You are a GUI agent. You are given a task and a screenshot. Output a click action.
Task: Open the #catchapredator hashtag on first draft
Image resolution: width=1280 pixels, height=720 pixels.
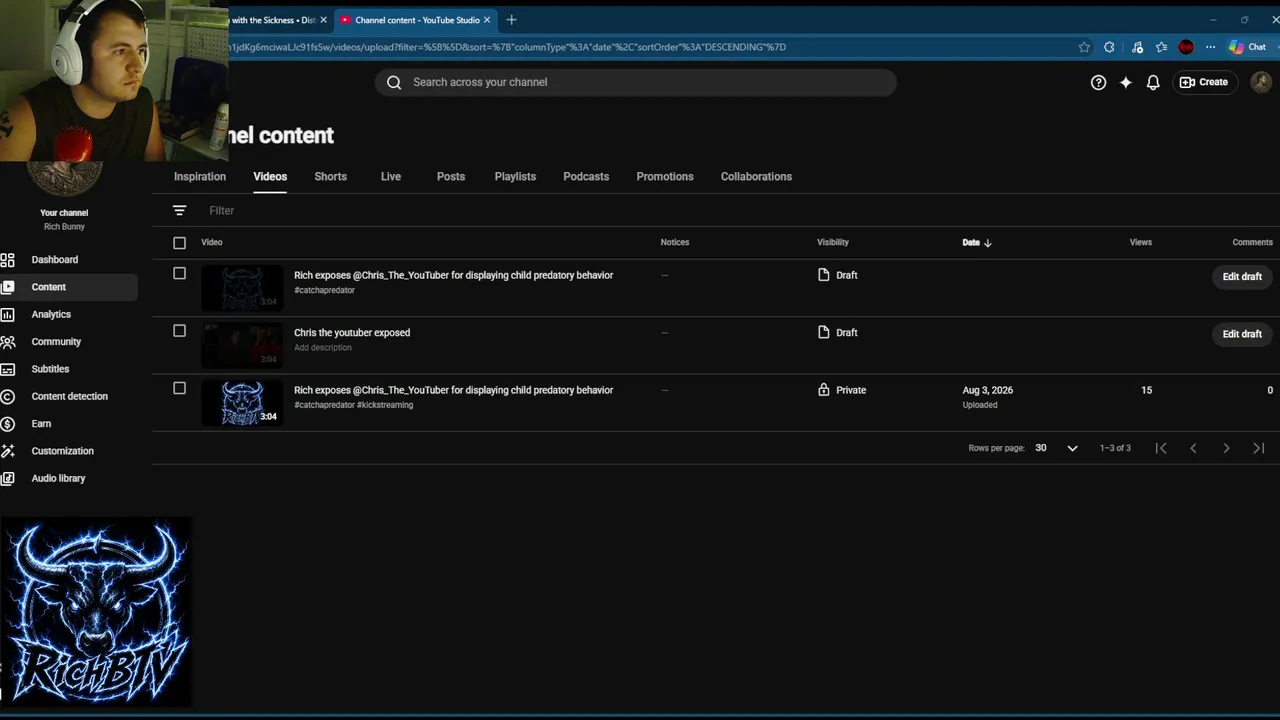324,290
